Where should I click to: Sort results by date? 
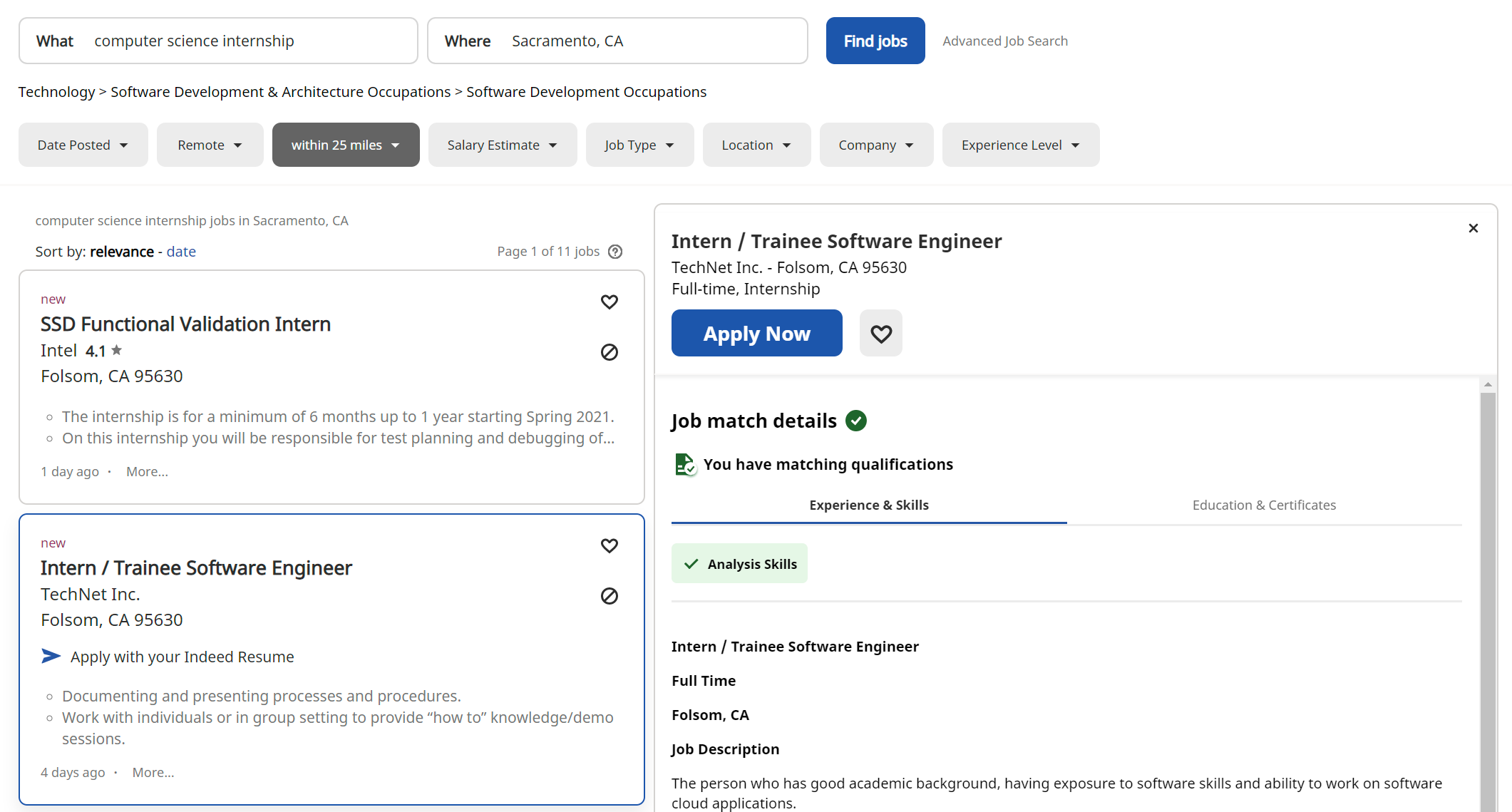point(181,252)
